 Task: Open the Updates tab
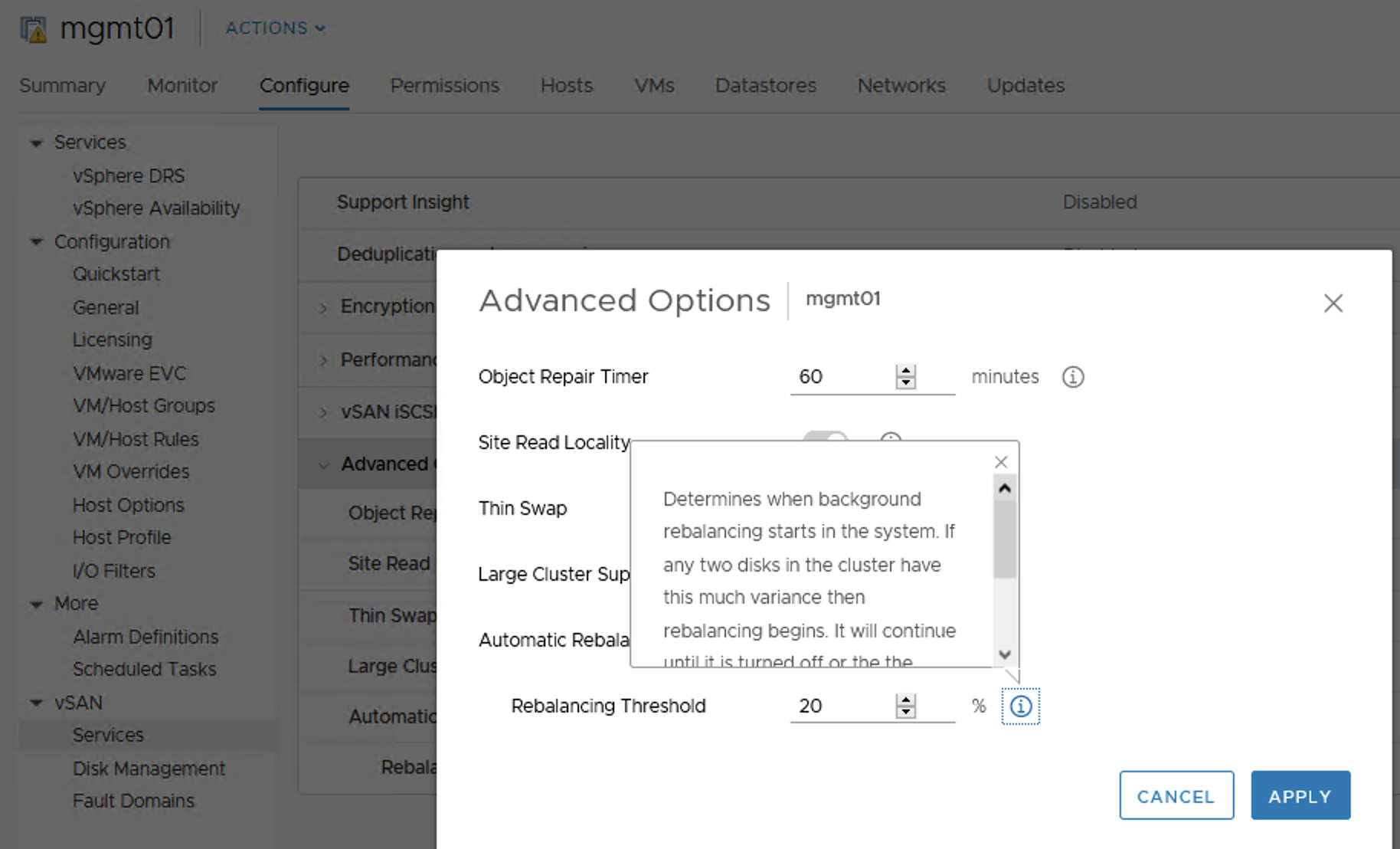tap(1025, 85)
